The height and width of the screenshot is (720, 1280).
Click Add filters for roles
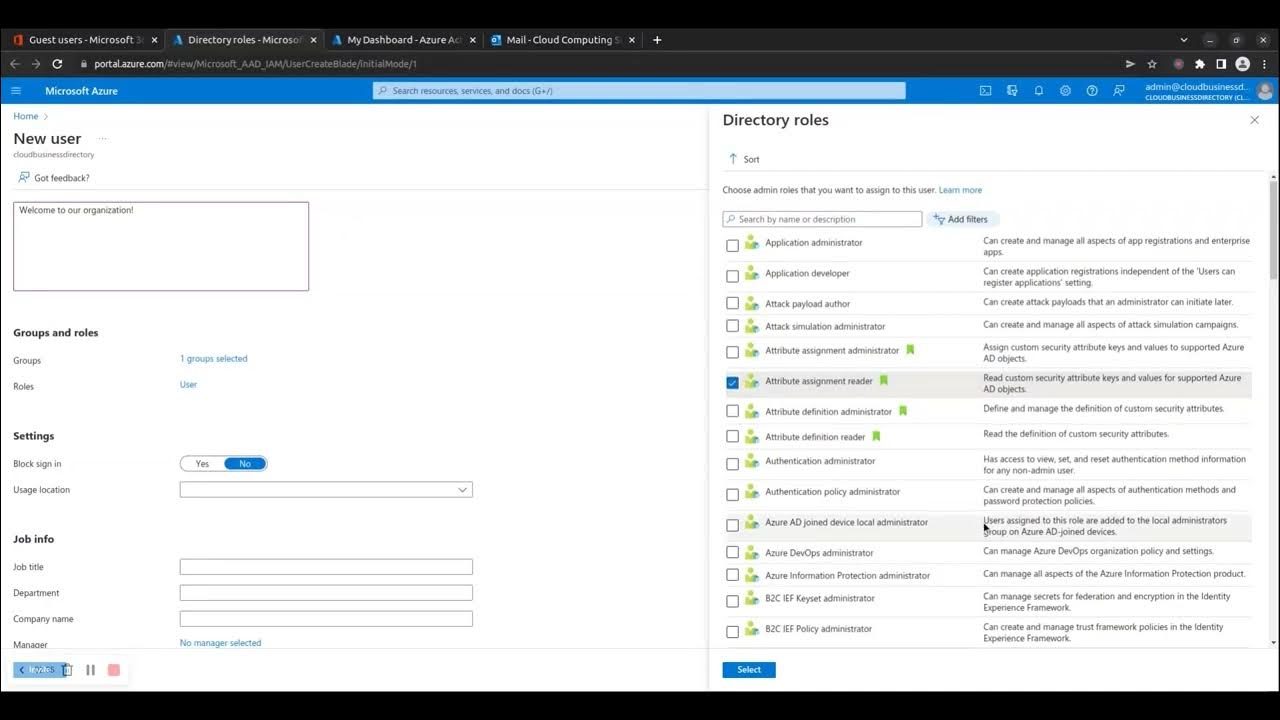click(961, 219)
